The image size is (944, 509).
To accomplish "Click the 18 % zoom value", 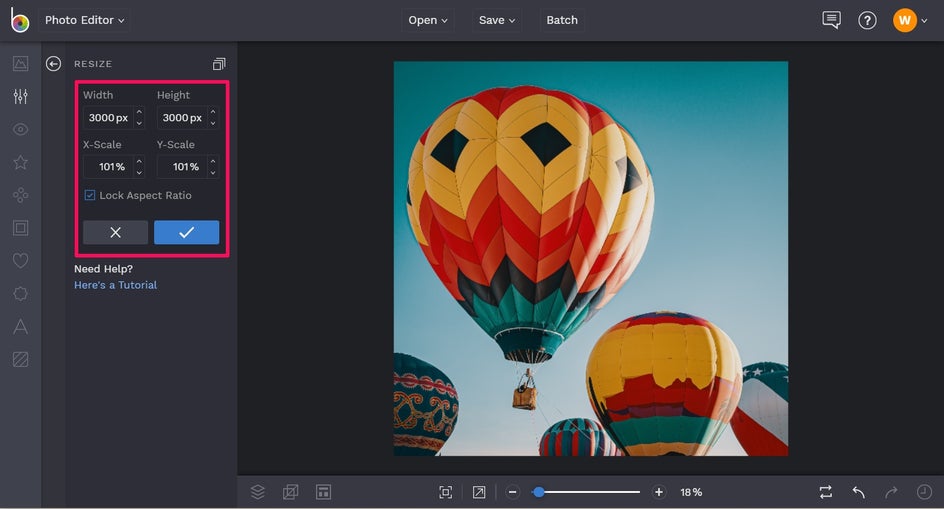I will pos(691,492).
